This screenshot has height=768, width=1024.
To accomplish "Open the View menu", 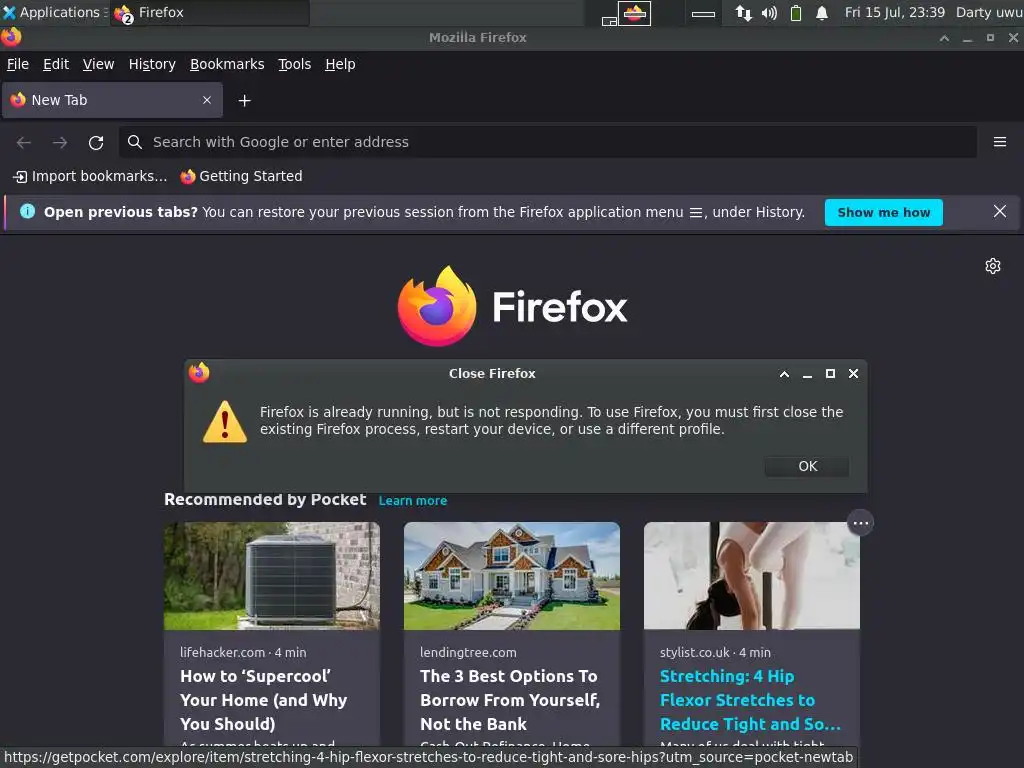I will (98, 64).
